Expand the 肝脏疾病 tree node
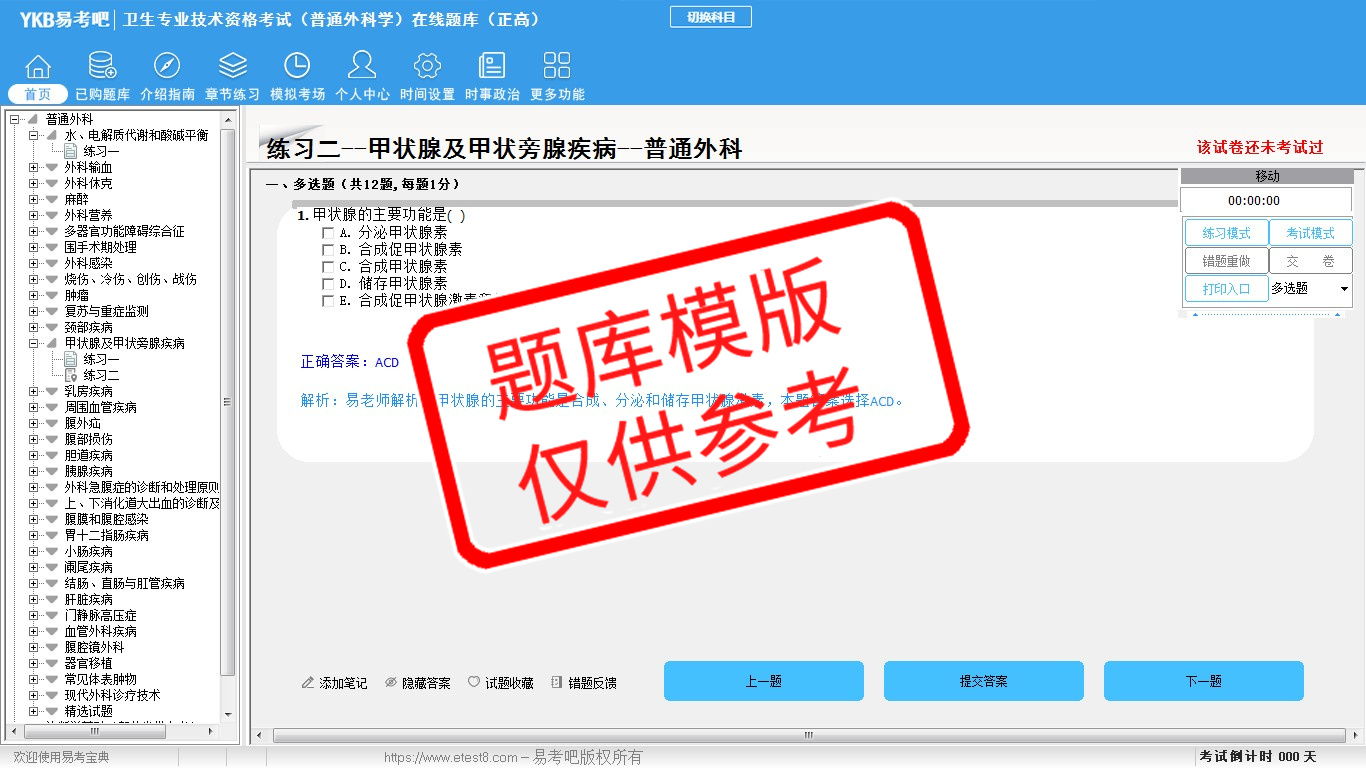 tap(34, 600)
